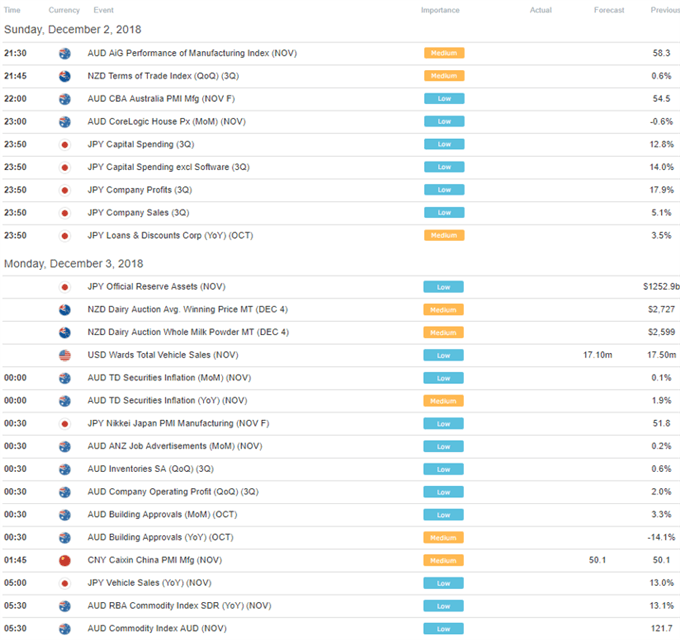This screenshot has height=640, width=680.
Task: Click the flag beside AUD Company Operating Profit
Action: pos(65,492)
